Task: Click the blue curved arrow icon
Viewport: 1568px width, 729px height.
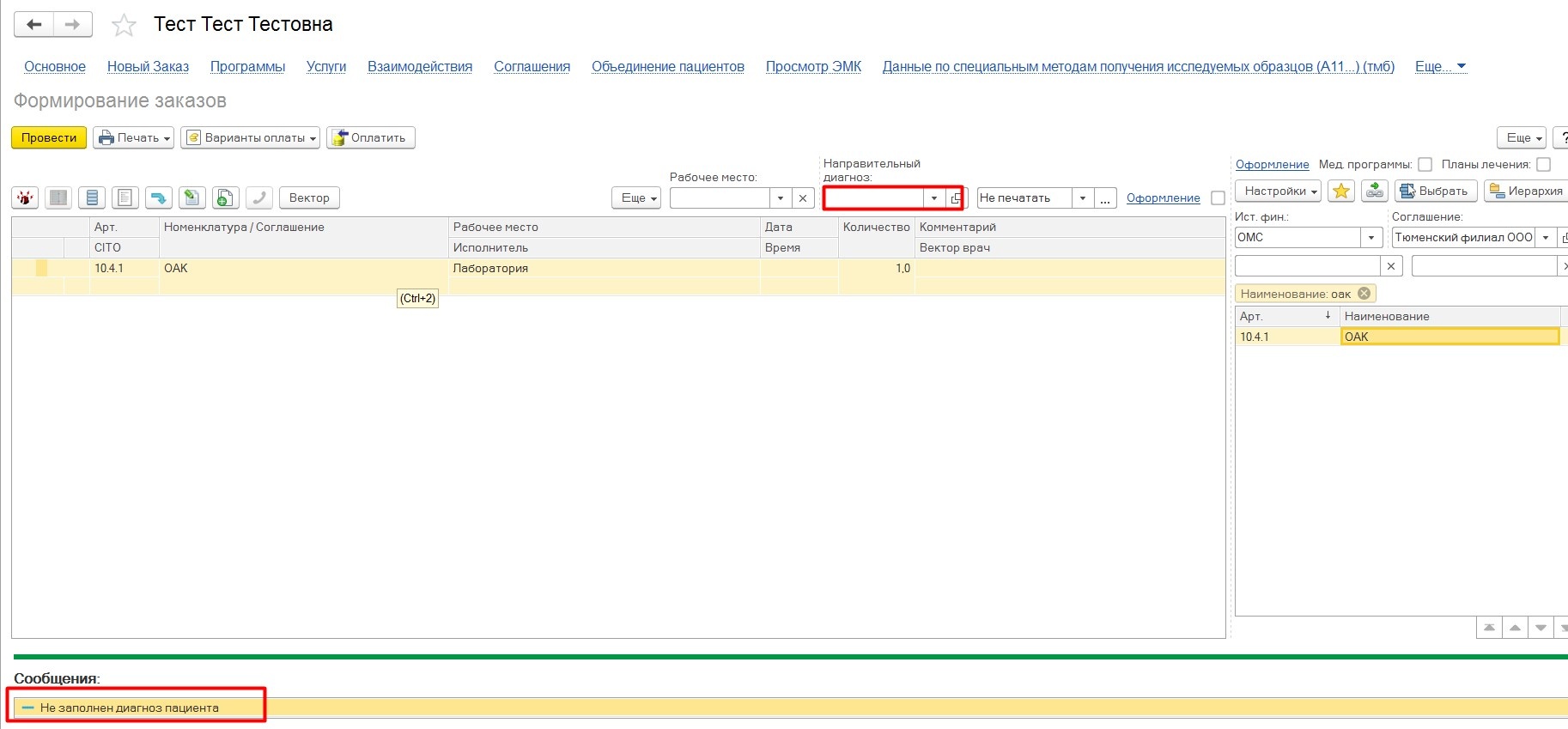Action: point(158,198)
